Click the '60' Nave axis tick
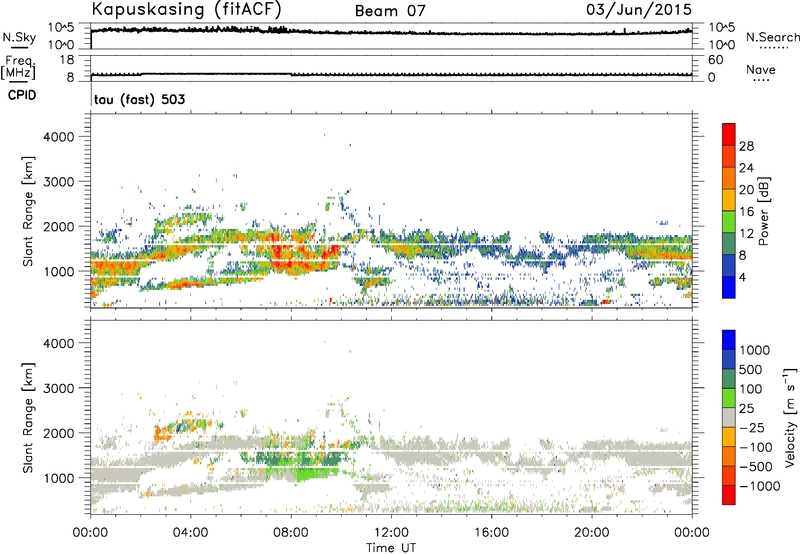 coord(715,60)
